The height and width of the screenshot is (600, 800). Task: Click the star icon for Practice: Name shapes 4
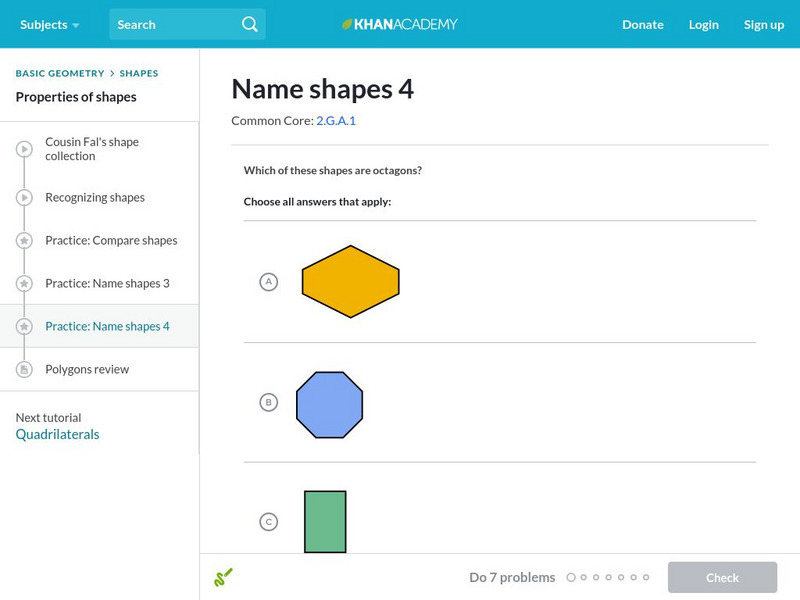(23, 326)
